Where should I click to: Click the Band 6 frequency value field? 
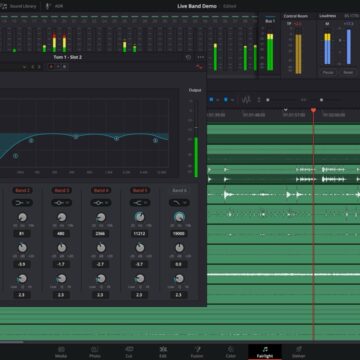179,234
